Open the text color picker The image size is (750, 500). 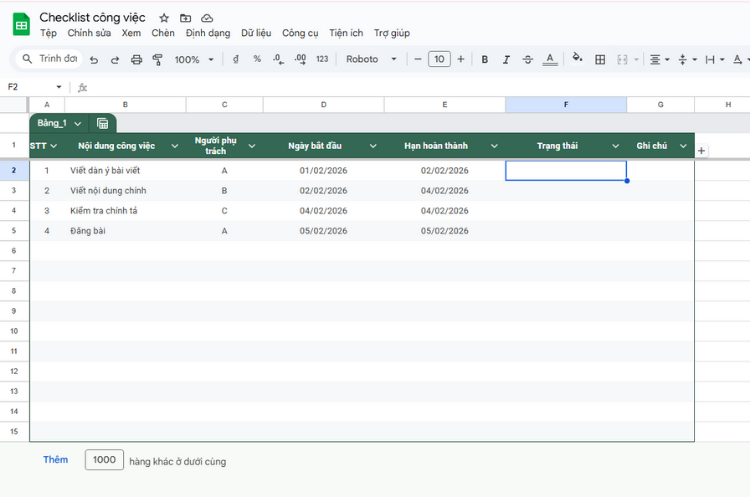(550, 59)
